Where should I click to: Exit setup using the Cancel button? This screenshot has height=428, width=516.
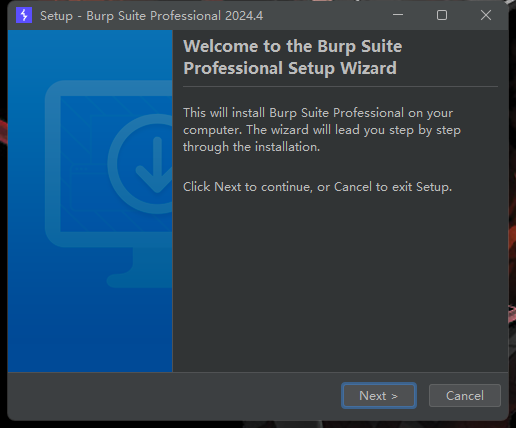point(465,396)
